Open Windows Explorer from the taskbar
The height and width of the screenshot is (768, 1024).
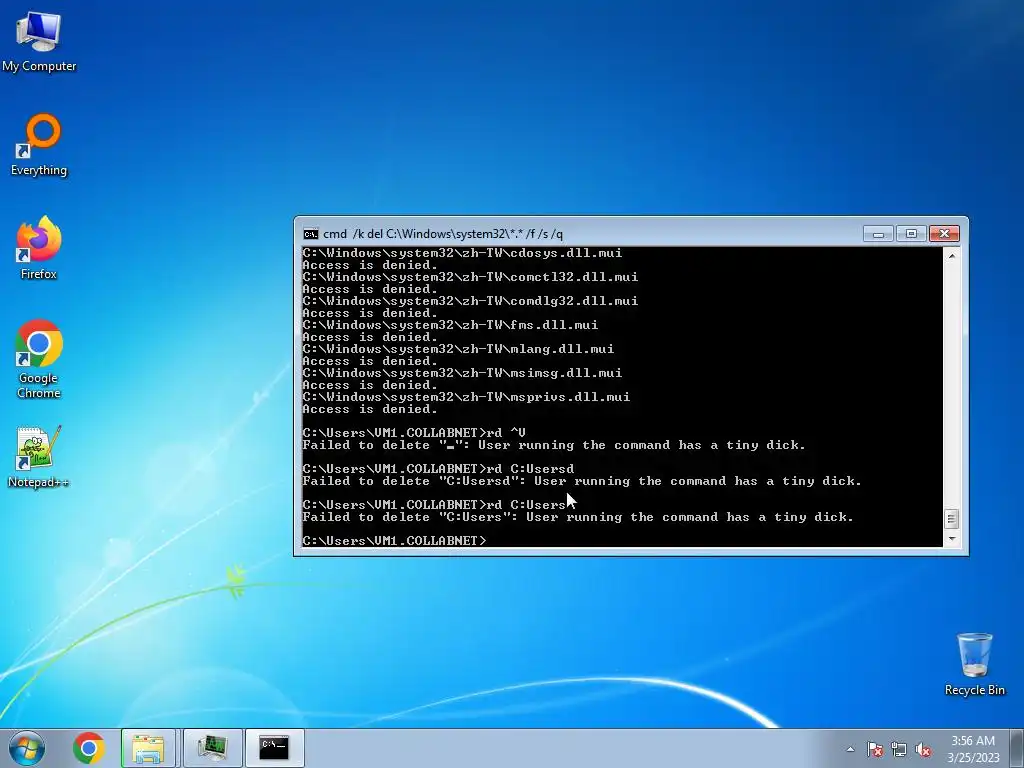coord(148,748)
